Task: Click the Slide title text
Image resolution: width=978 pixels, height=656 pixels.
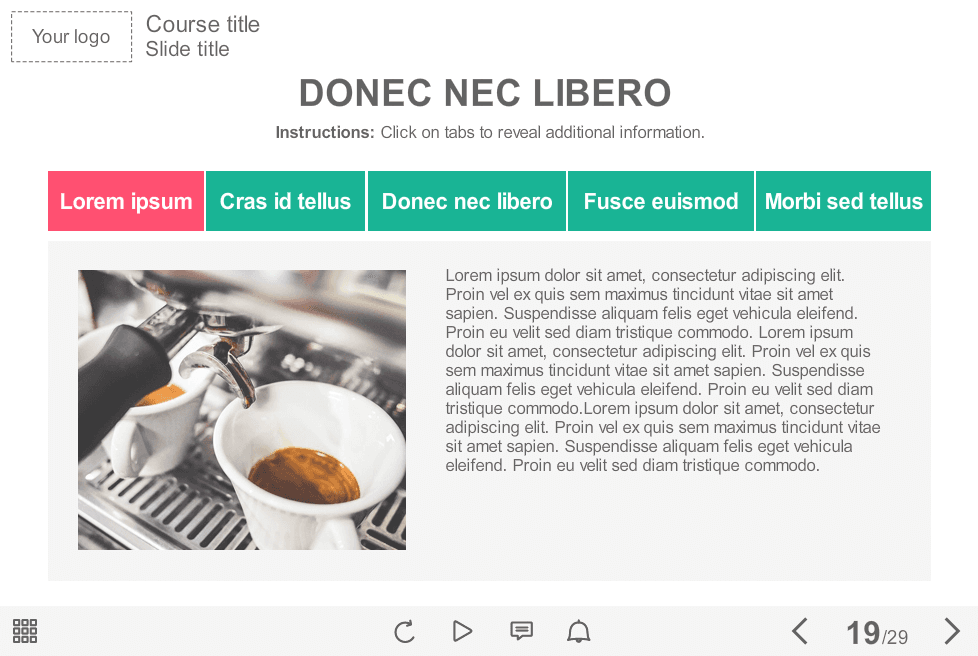Action: click(x=188, y=49)
